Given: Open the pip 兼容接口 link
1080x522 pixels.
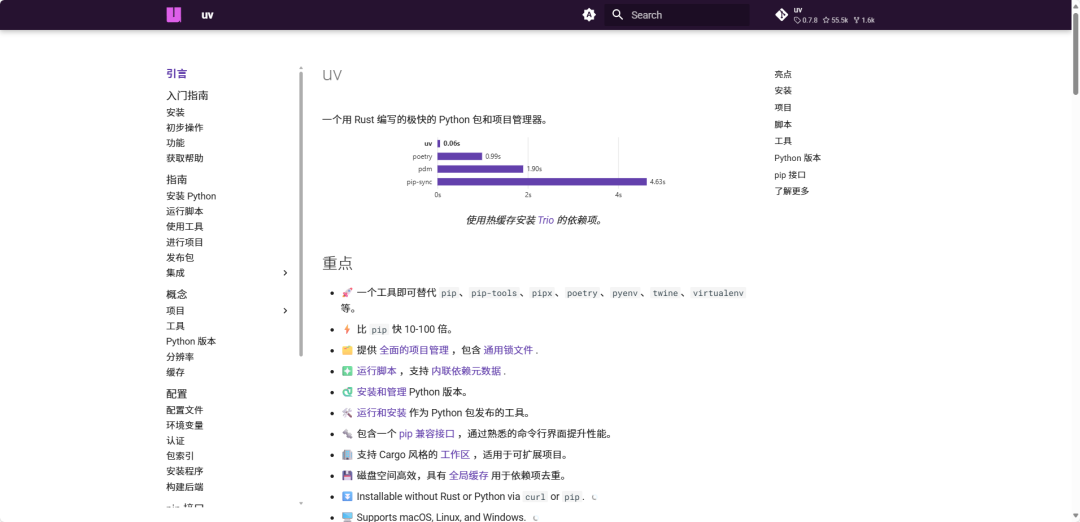Looking at the screenshot, I should (x=427, y=434).
